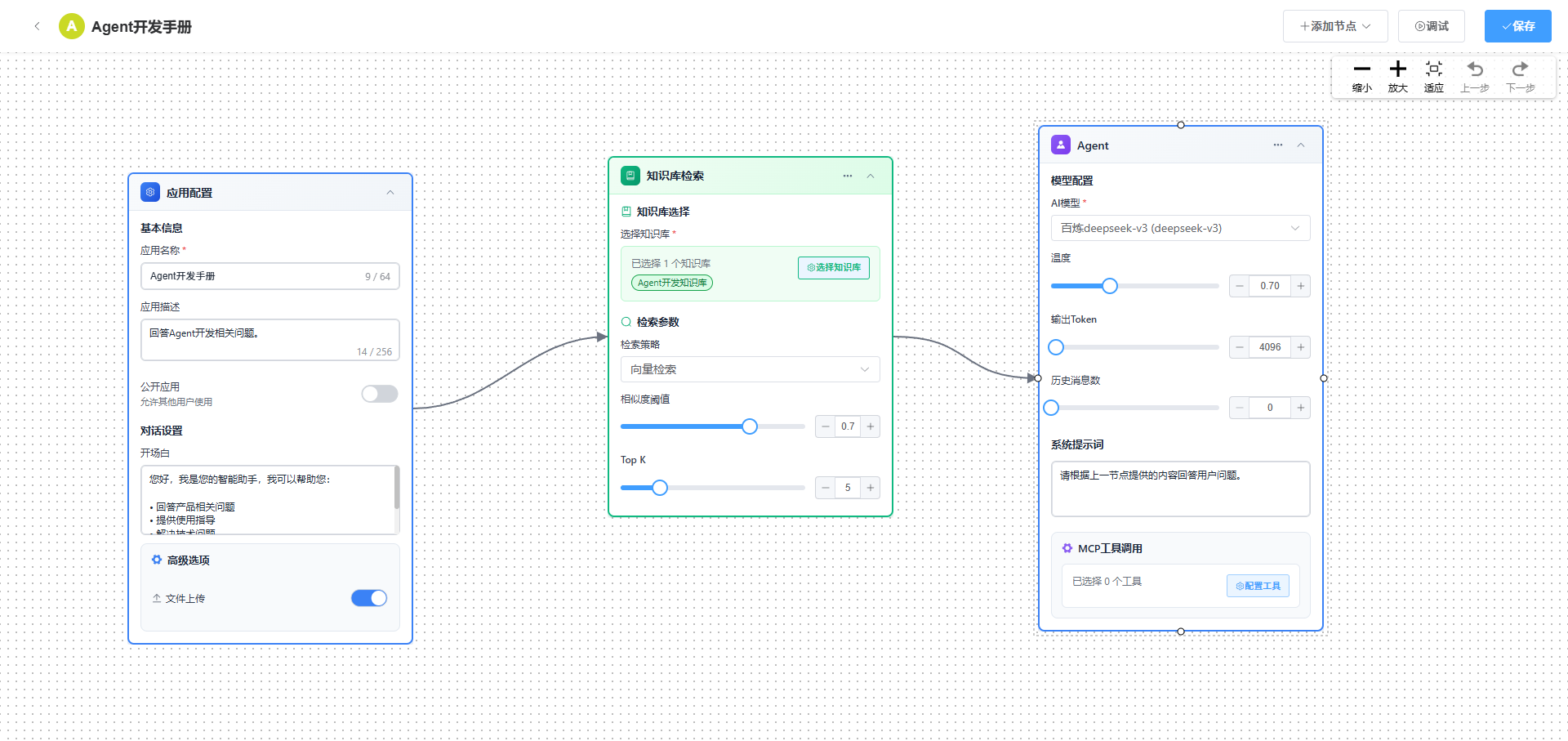Screen dimensions: 1568x741
Task: Click the back arrow beside Agent开发手册
Action: tap(37, 26)
